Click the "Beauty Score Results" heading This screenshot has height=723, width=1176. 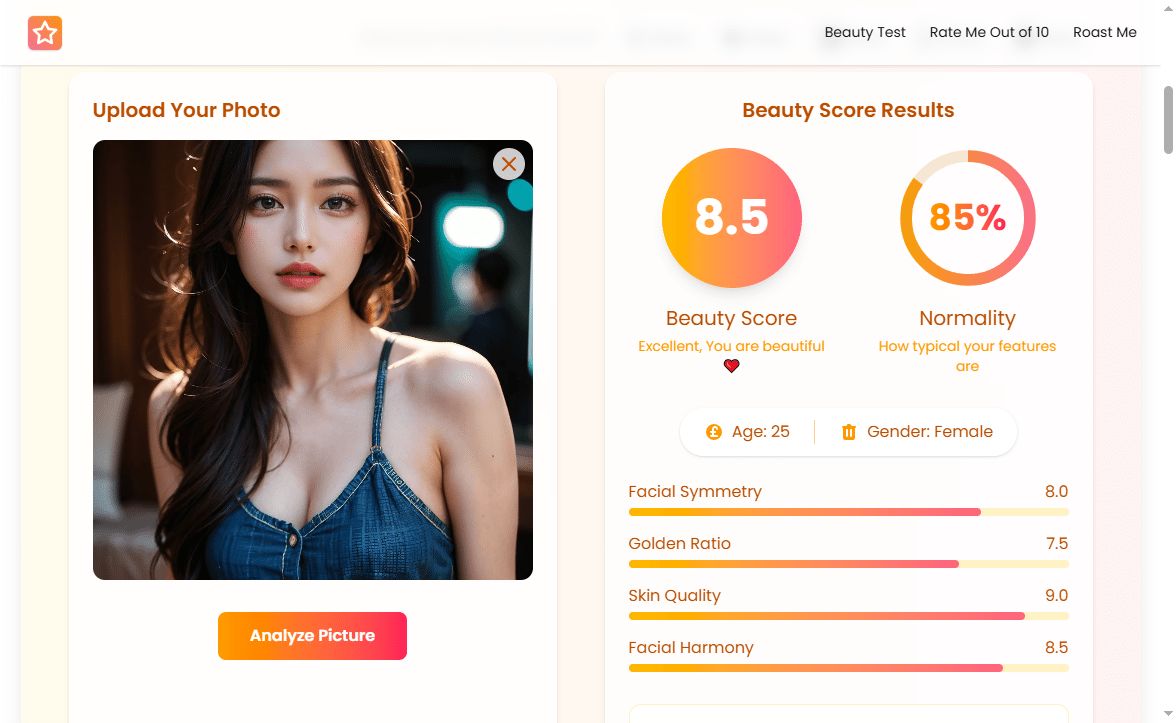(848, 110)
